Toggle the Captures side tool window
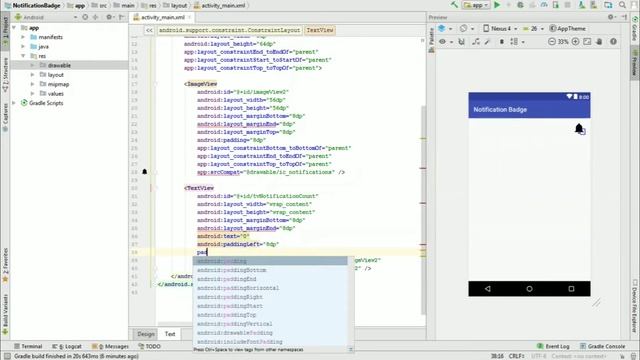Image resolution: width=640 pixels, height=360 pixels. pyautogui.click(x=5, y=117)
